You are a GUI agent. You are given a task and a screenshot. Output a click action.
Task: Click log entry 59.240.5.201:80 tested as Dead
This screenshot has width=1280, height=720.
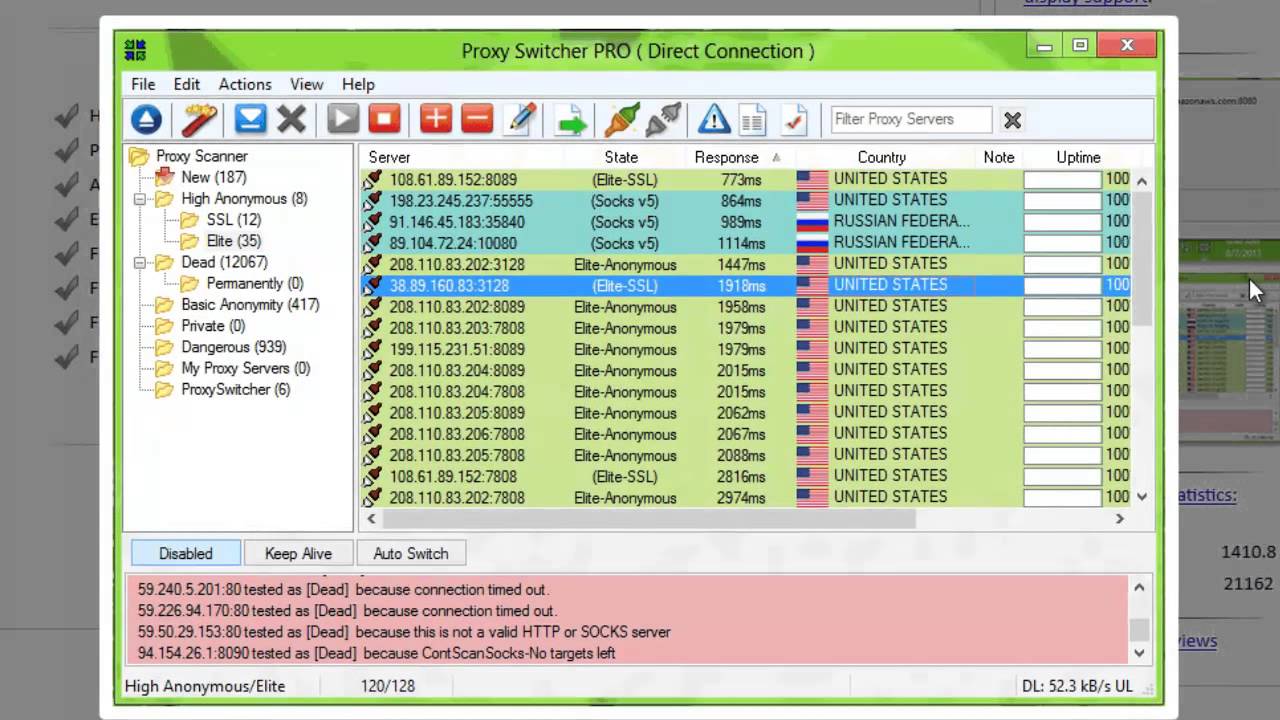point(343,589)
